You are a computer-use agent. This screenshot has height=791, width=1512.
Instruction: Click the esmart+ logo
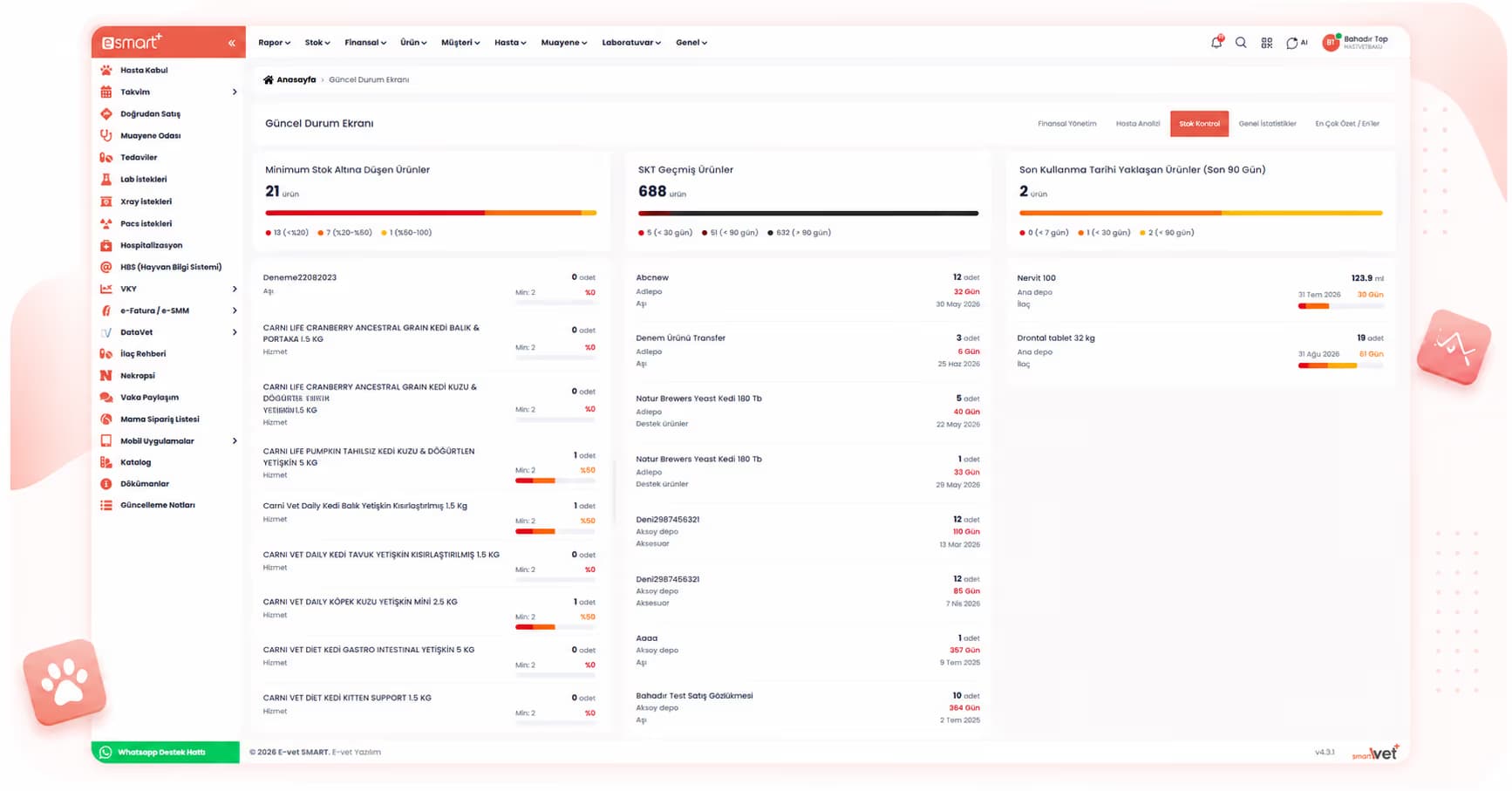click(132, 42)
